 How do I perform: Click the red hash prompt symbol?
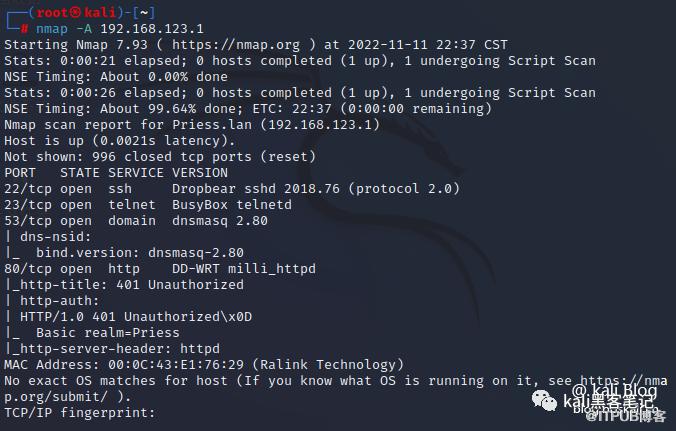pyautogui.click(x=25, y=29)
